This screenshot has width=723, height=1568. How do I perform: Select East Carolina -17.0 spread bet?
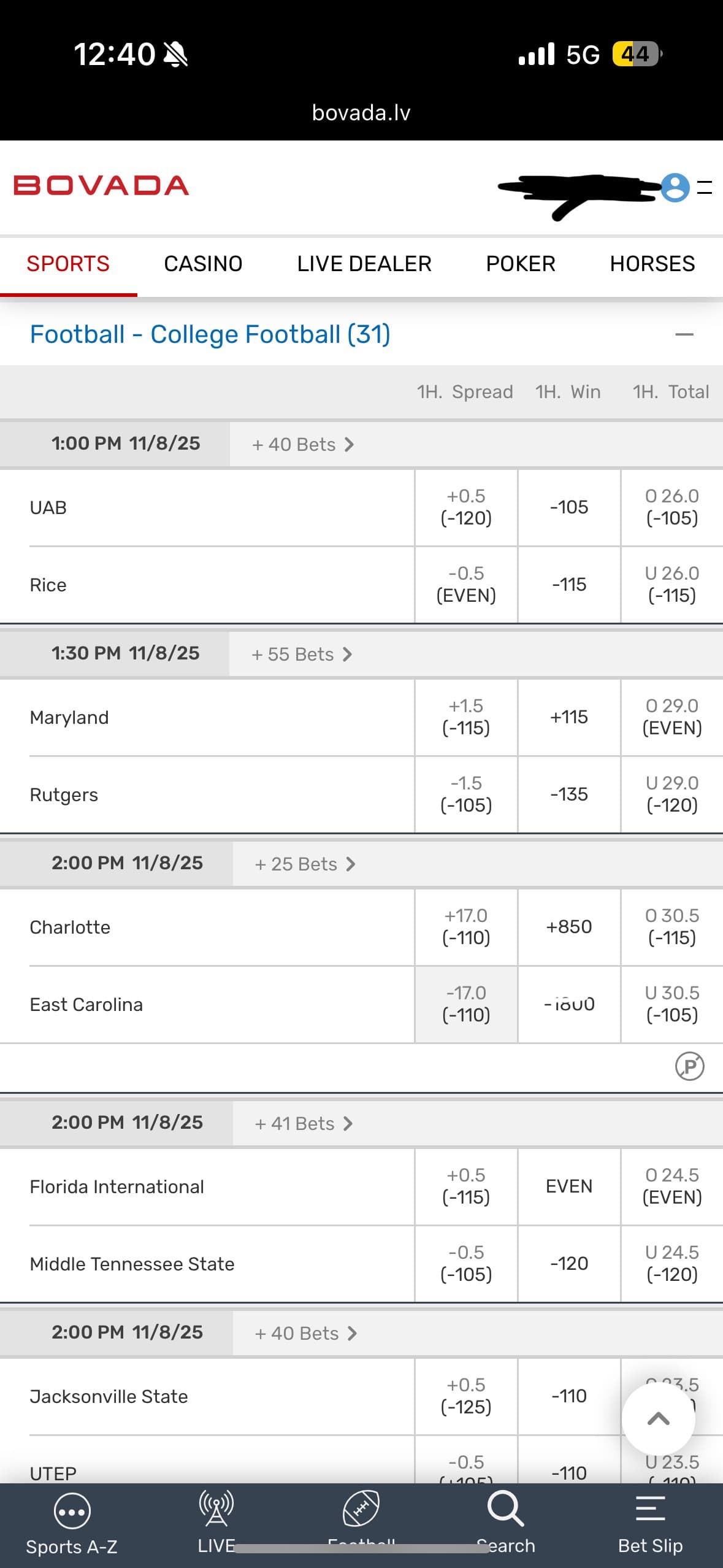tap(466, 1004)
